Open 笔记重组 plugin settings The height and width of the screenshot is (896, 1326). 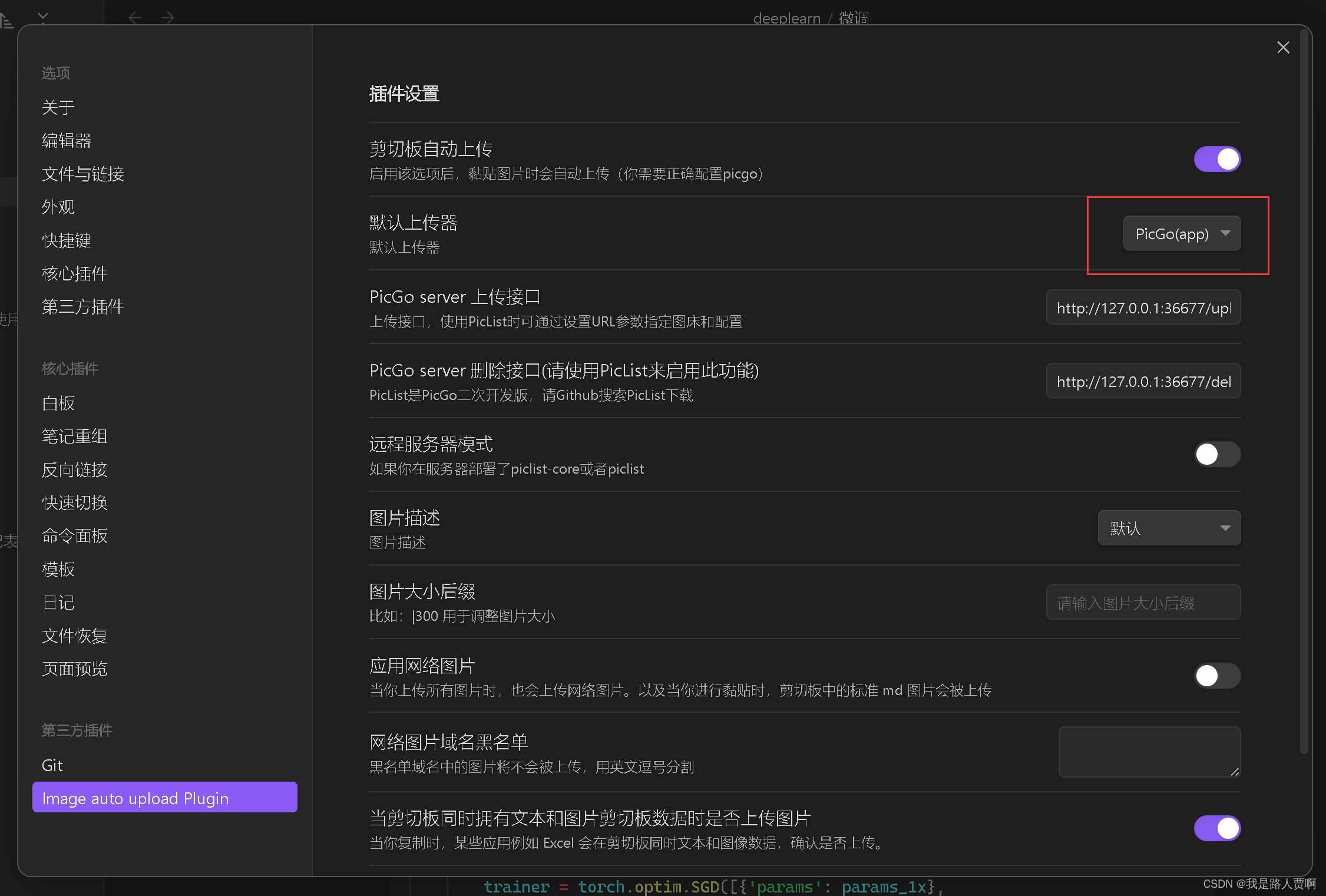[x=75, y=436]
